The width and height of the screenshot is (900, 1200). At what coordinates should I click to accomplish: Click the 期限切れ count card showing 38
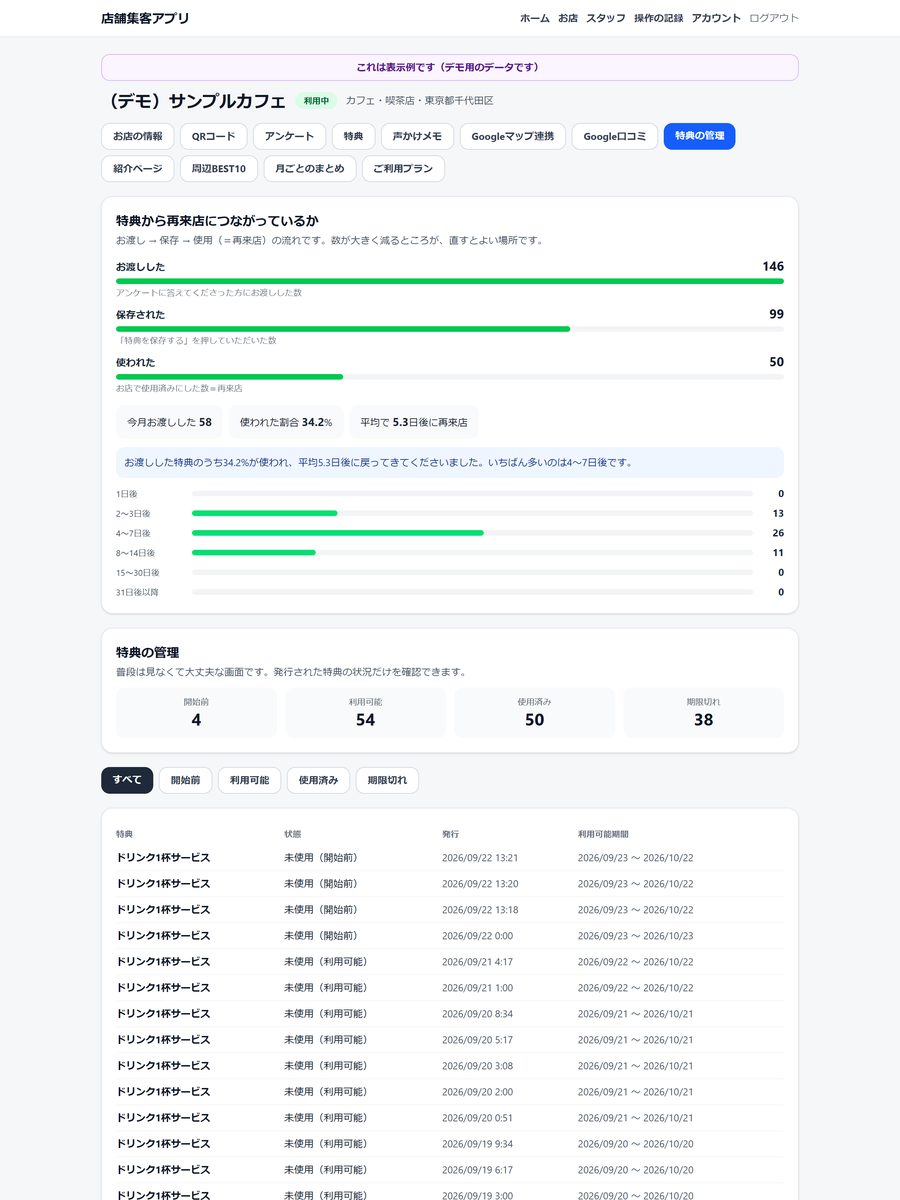(704, 712)
